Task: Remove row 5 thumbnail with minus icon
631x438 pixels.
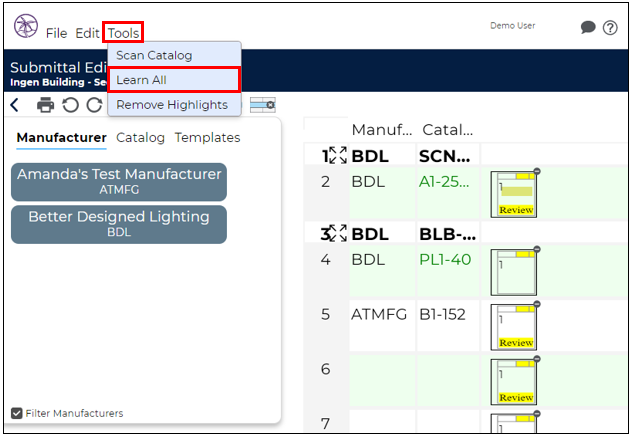Action: click(x=537, y=304)
